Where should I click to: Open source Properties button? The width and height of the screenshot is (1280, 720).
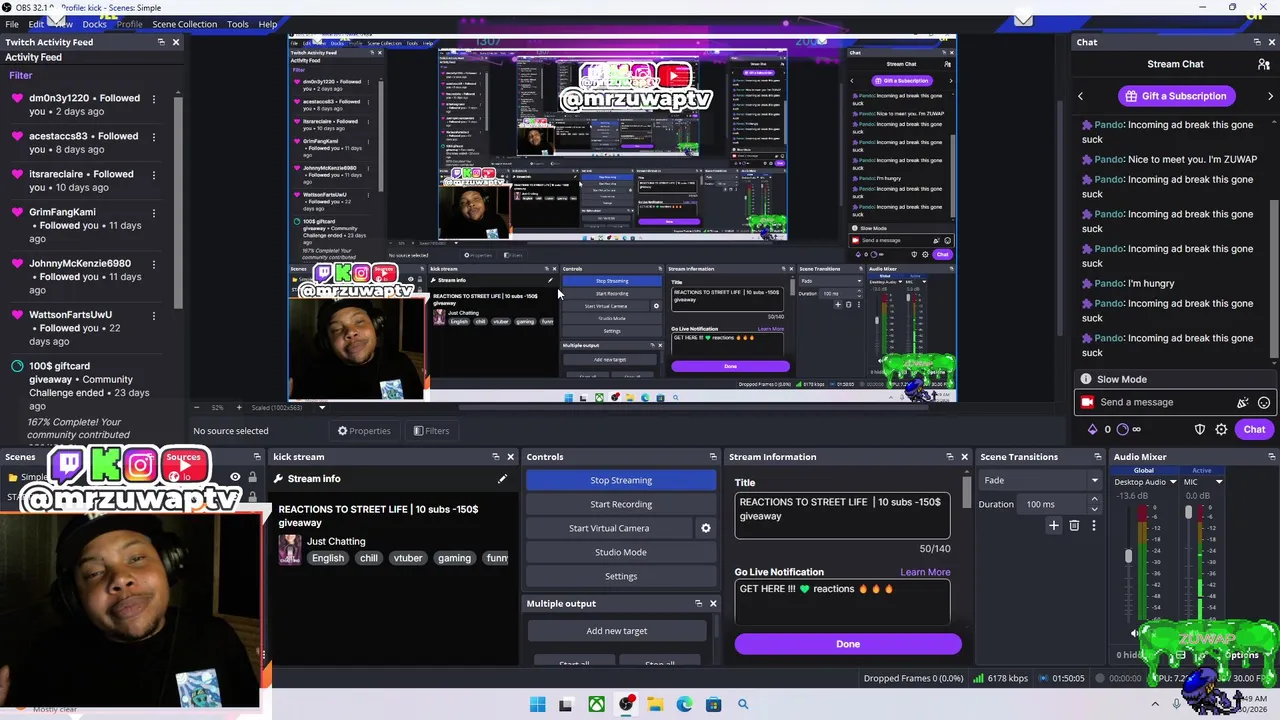coord(364,431)
